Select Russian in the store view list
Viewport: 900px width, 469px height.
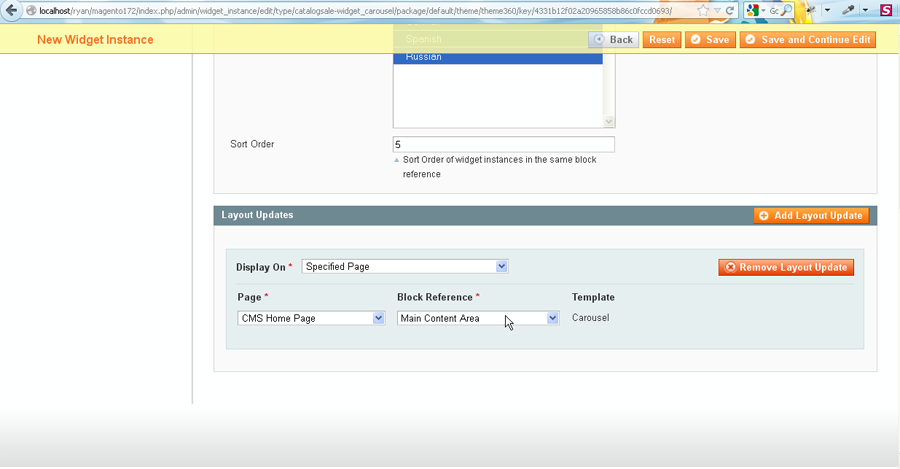coord(497,57)
